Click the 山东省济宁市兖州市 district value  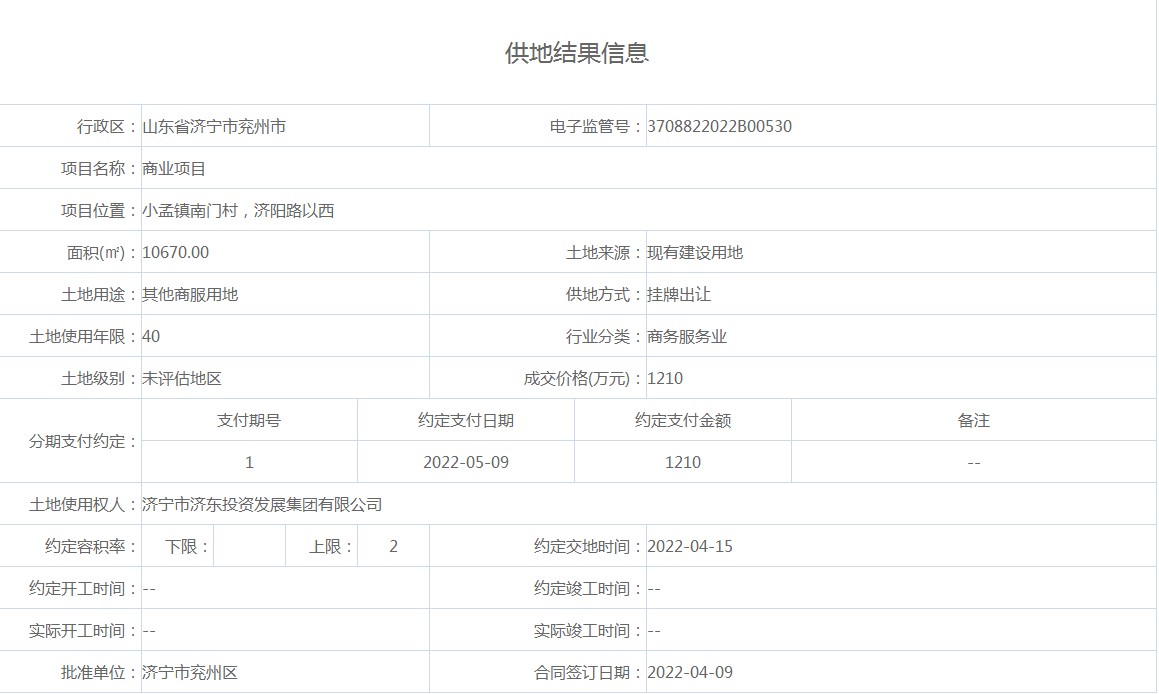(214, 127)
